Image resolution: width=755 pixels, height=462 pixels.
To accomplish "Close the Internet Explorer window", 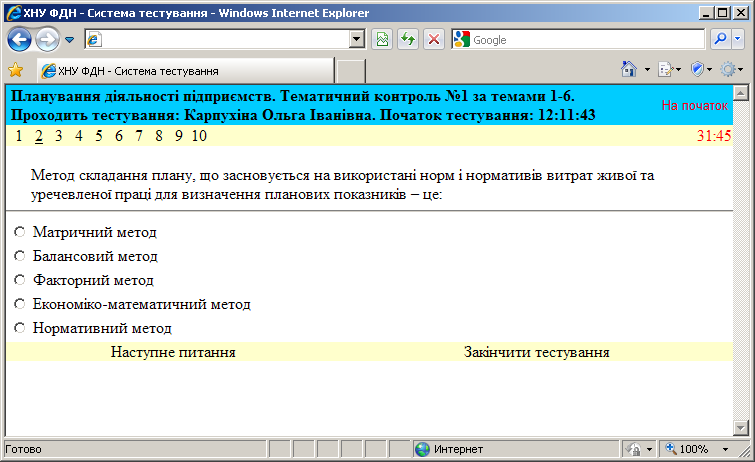I will point(741,13).
